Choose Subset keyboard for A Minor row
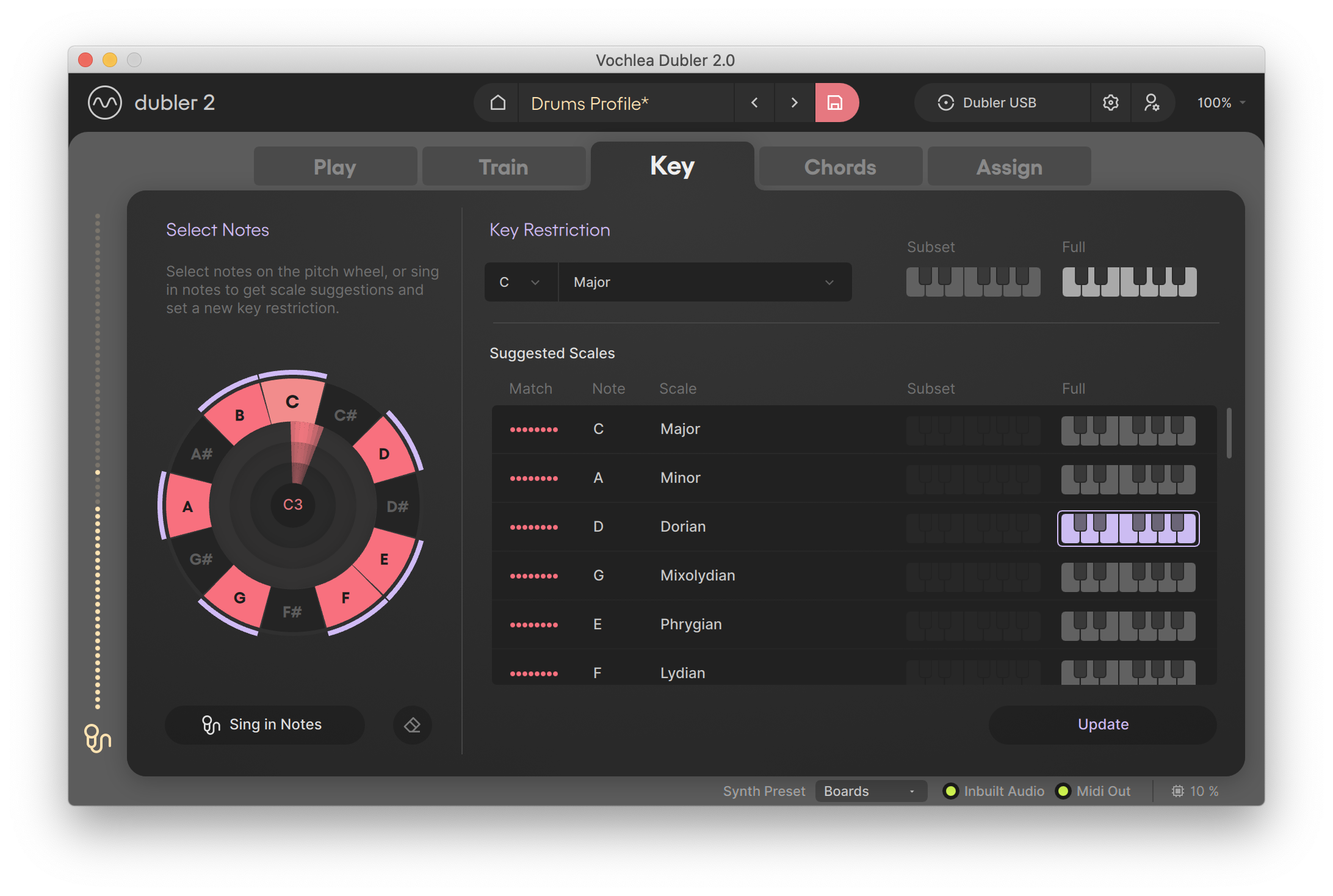 coord(973,479)
